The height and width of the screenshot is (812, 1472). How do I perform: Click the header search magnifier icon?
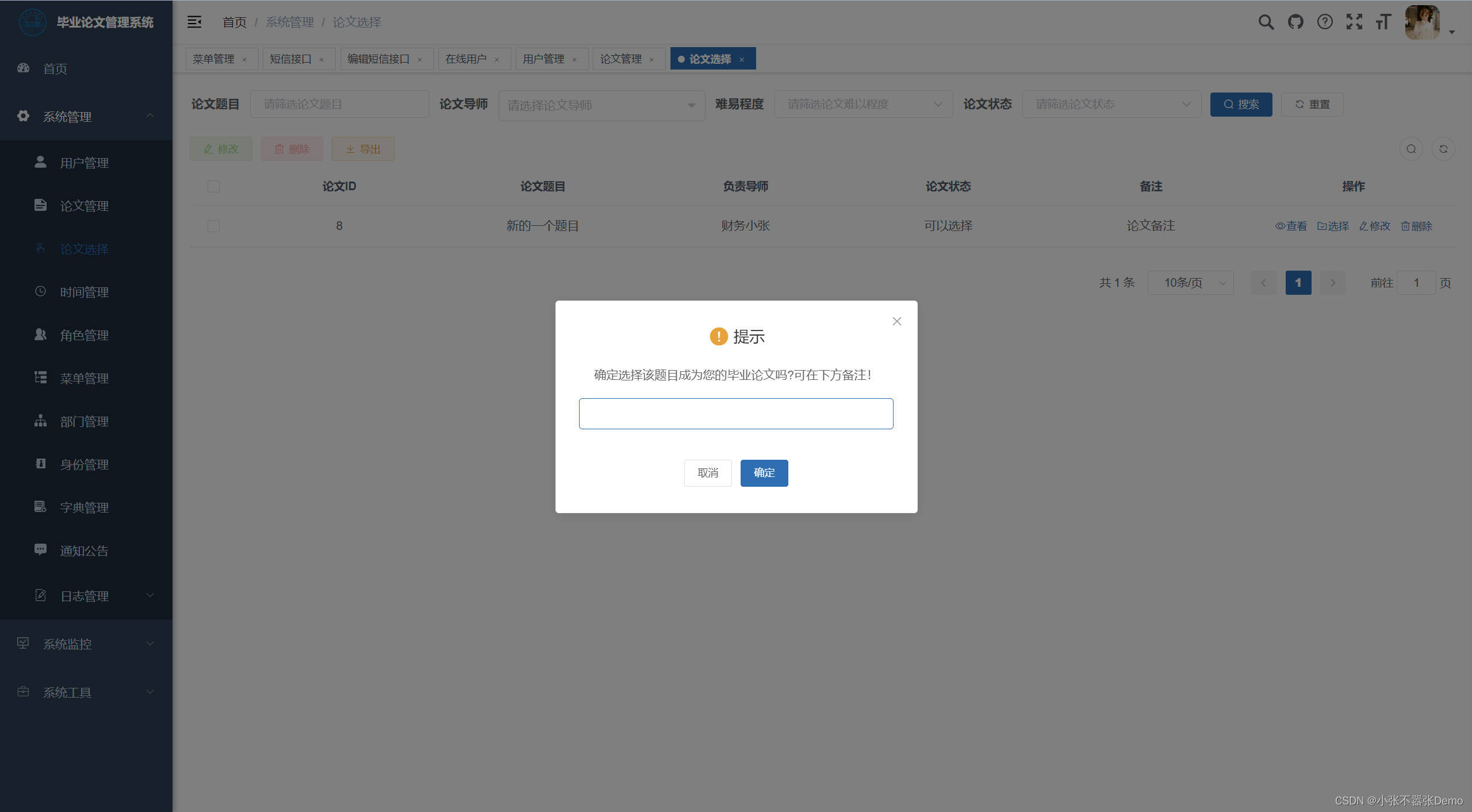1266,22
